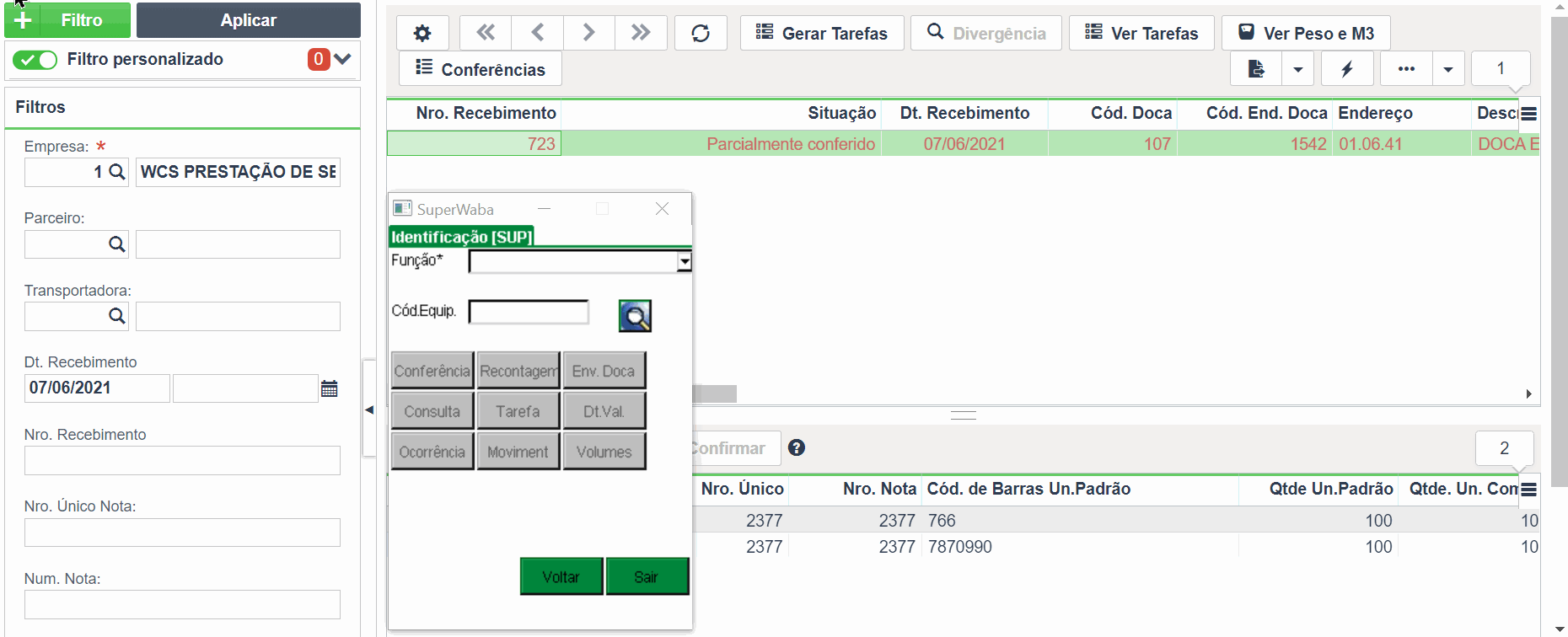
Task: Collapse the filter panel with the left arrow
Action: pos(369,409)
